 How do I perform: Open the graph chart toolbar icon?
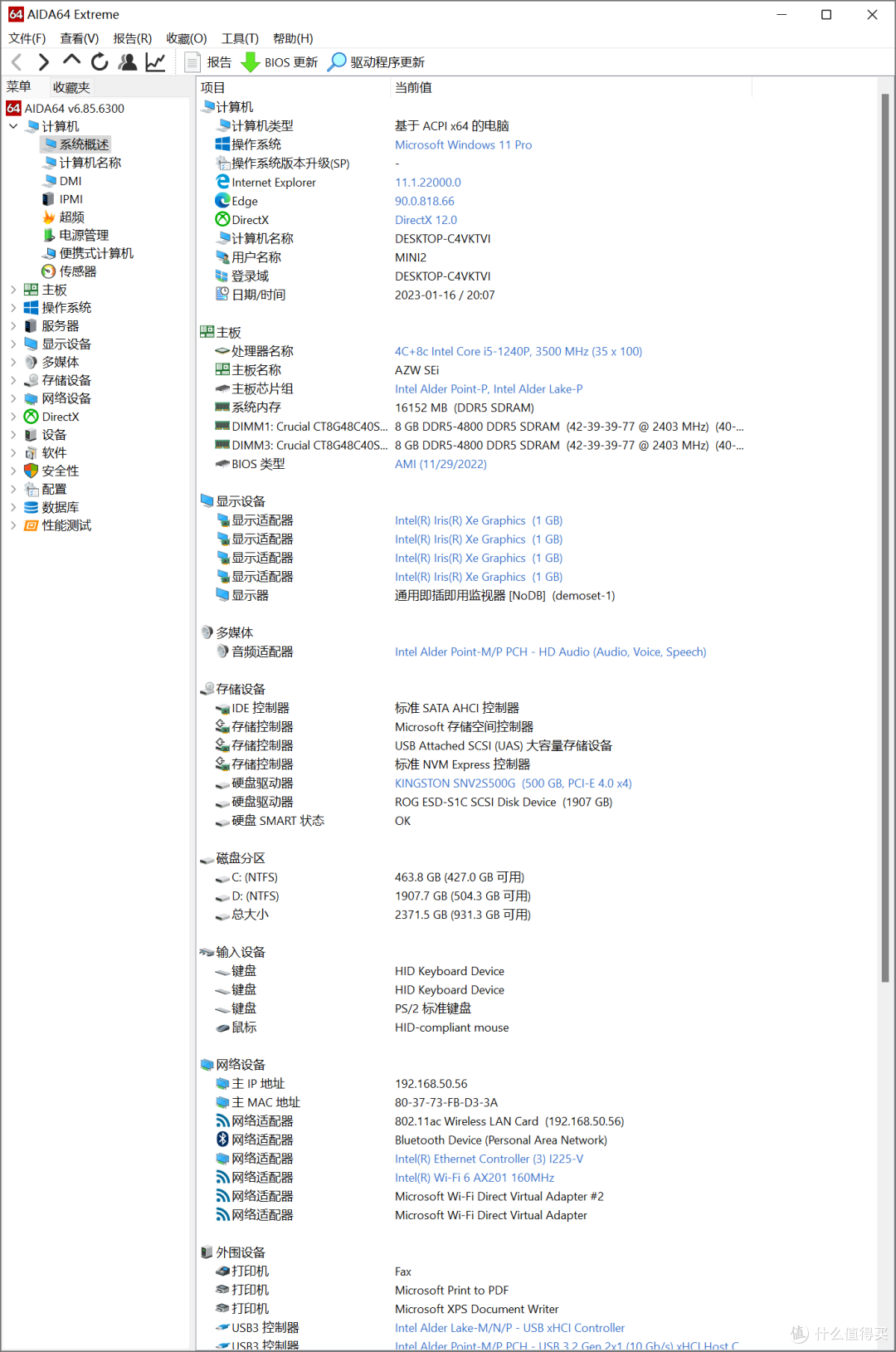pos(155,61)
